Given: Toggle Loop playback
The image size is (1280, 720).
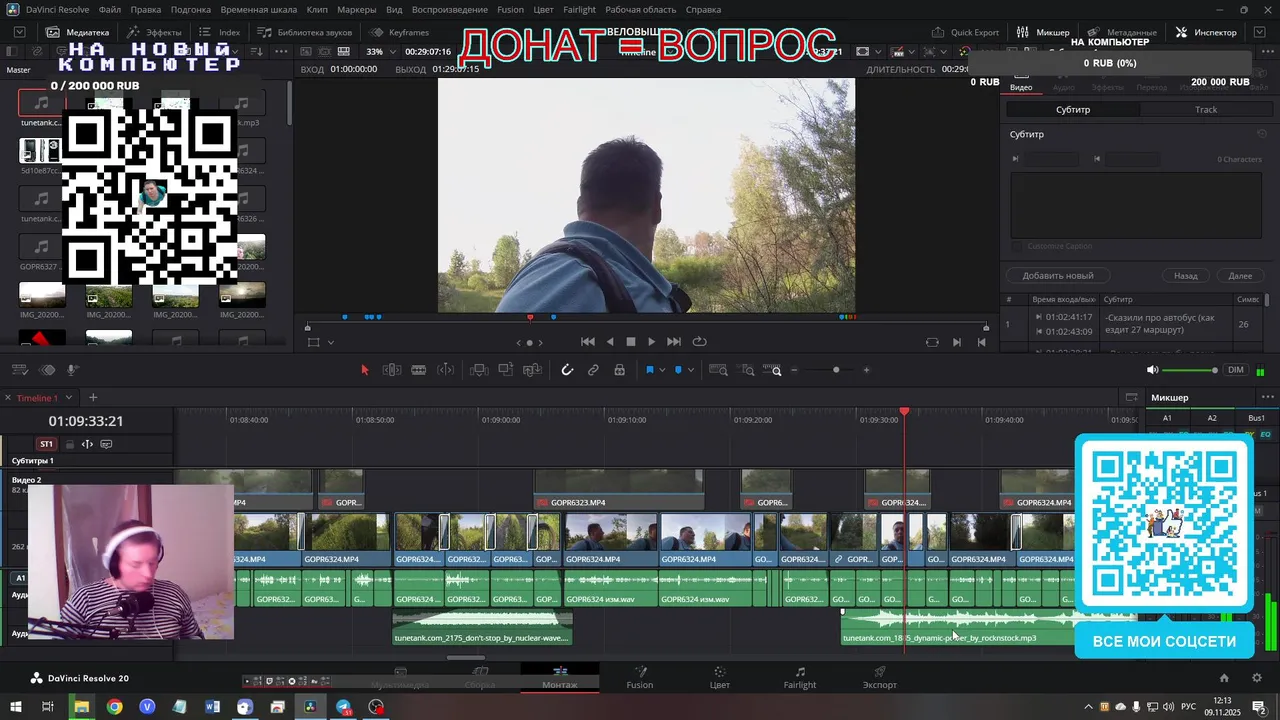Looking at the screenshot, I should coord(699,342).
